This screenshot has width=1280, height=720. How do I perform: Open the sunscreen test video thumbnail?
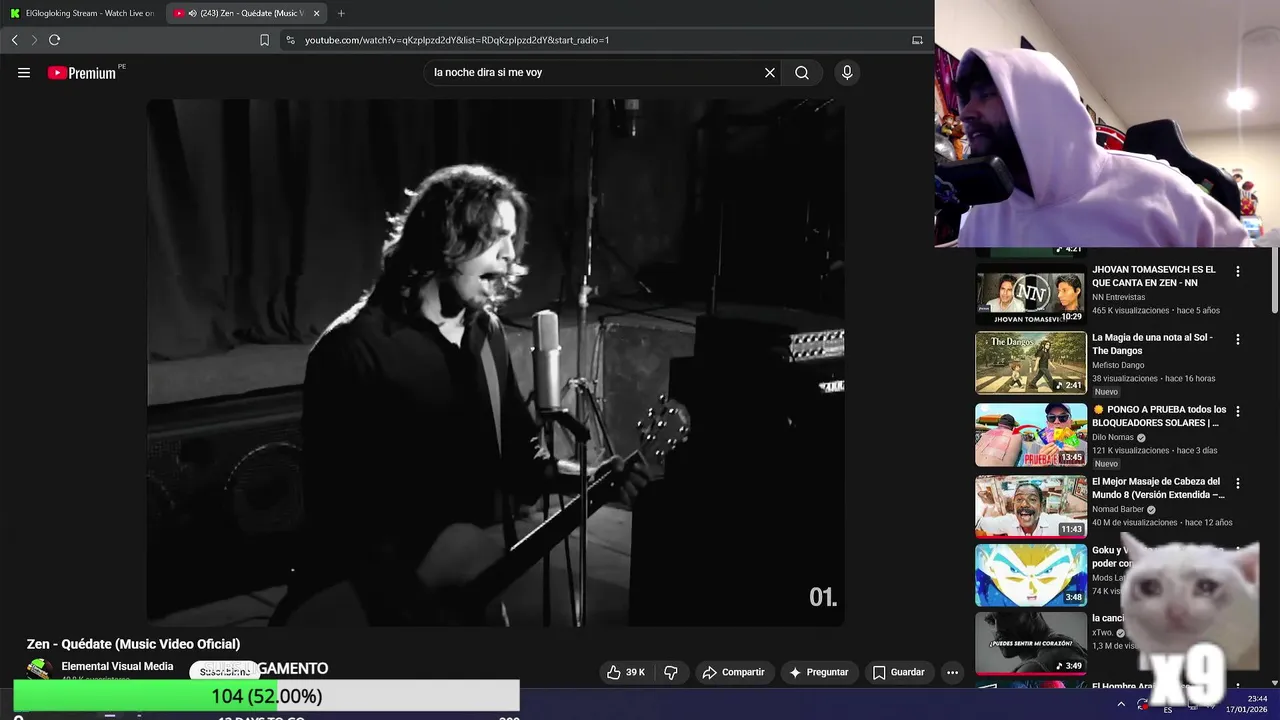point(1031,435)
